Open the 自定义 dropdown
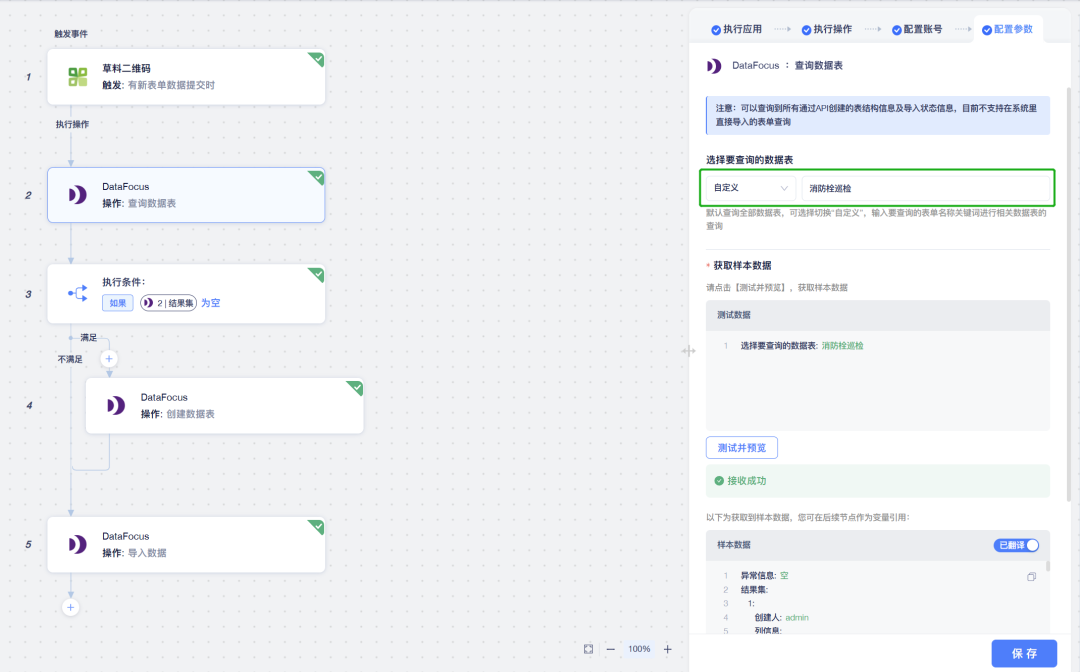1080x672 pixels. (x=751, y=188)
